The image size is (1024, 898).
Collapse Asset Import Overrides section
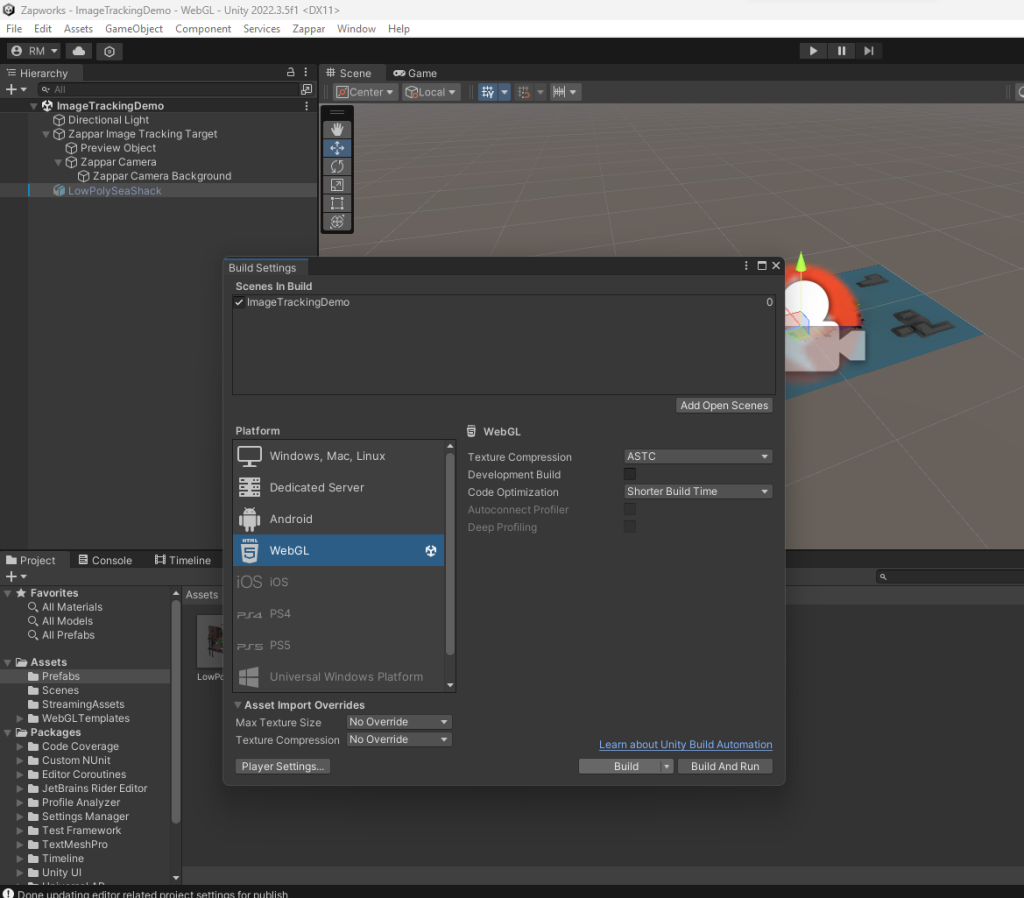[238, 705]
